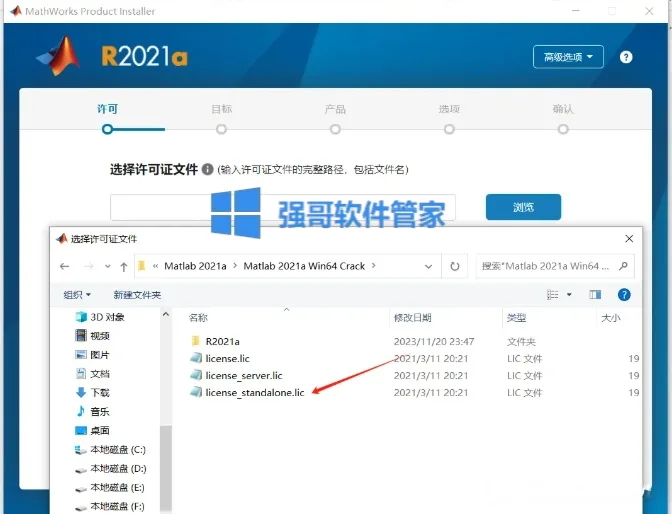Select the 选项 step tab
Image resolution: width=672 pixels, height=514 pixels.
point(449,109)
